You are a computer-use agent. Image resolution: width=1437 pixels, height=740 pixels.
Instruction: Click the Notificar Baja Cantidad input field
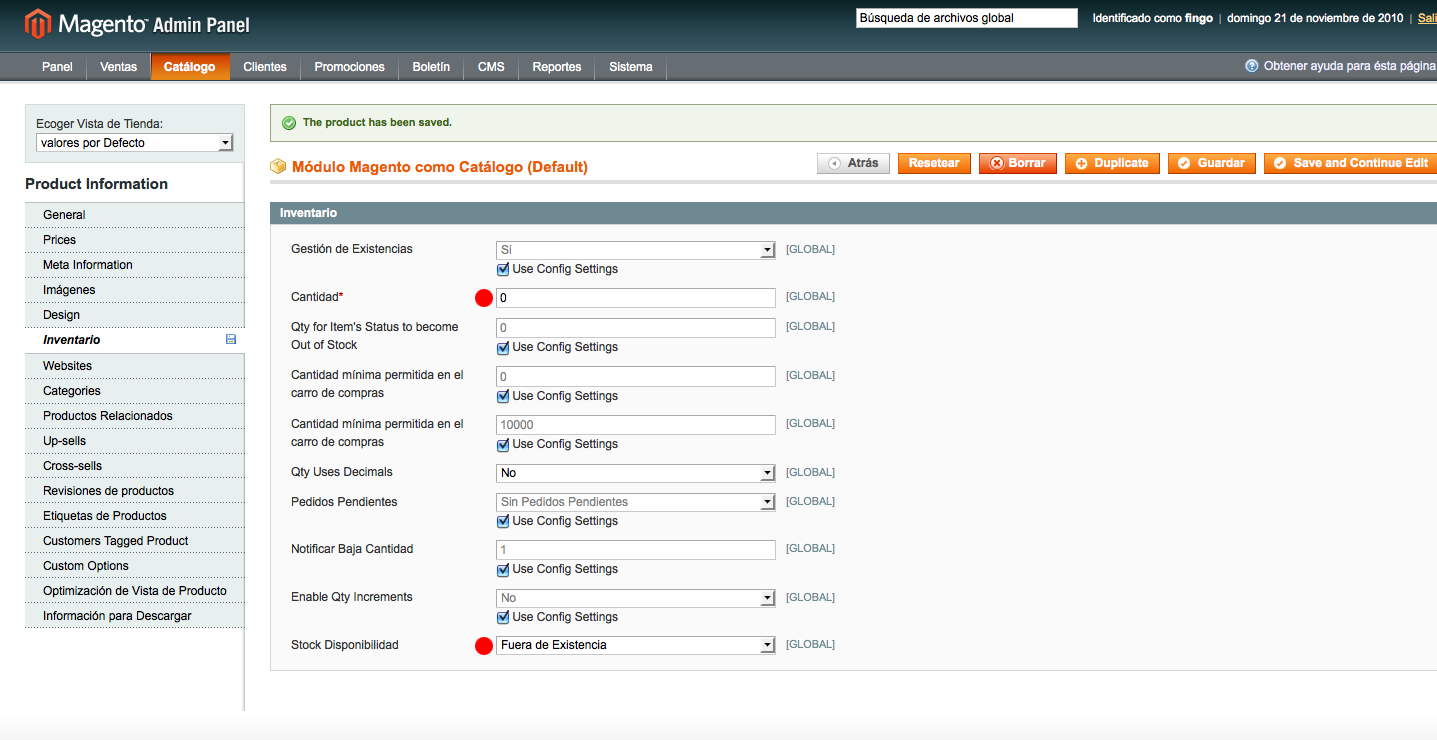636,550
